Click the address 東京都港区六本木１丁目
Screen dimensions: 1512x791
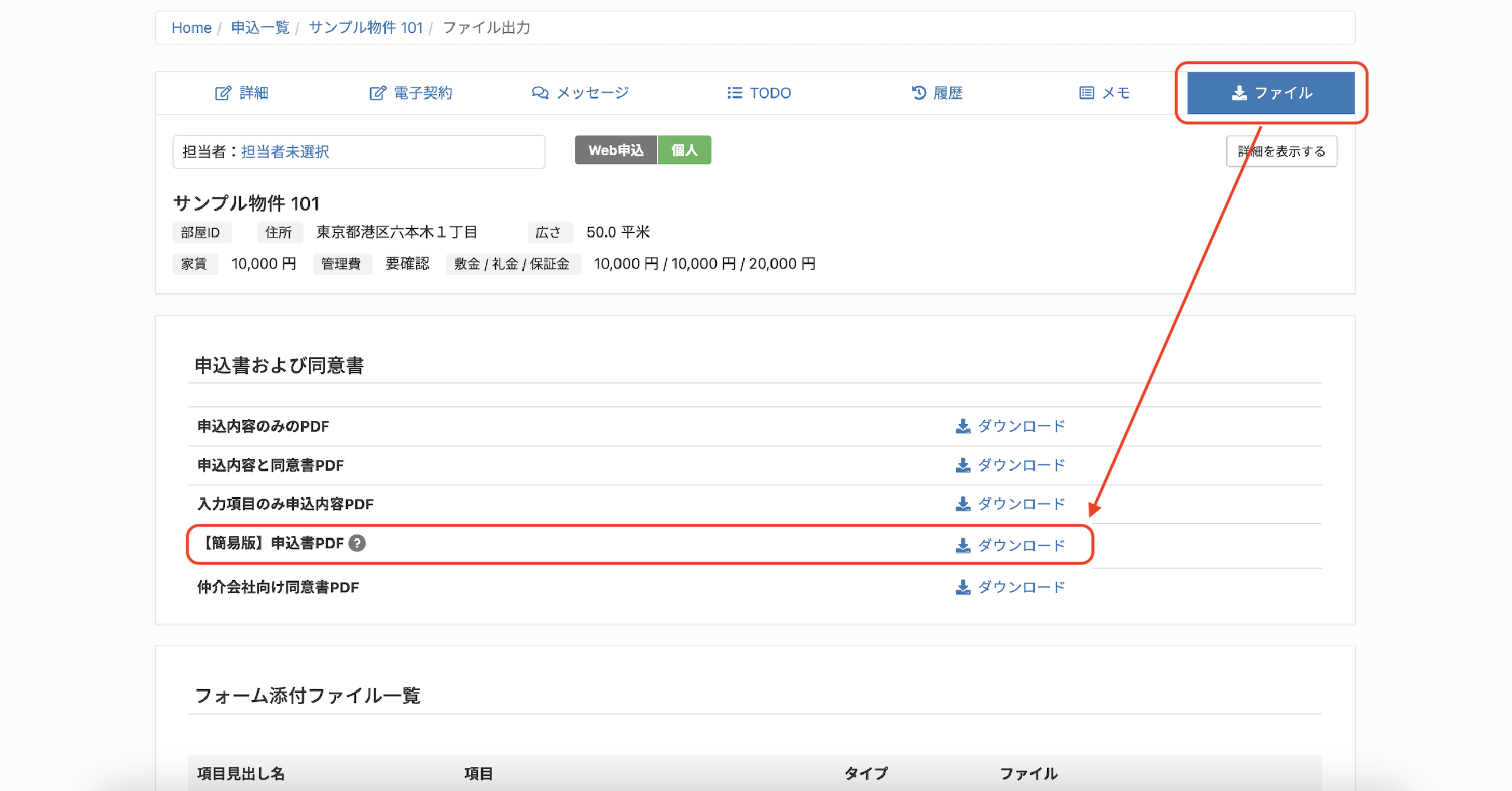pyautogui.click(x=397, y=232)
